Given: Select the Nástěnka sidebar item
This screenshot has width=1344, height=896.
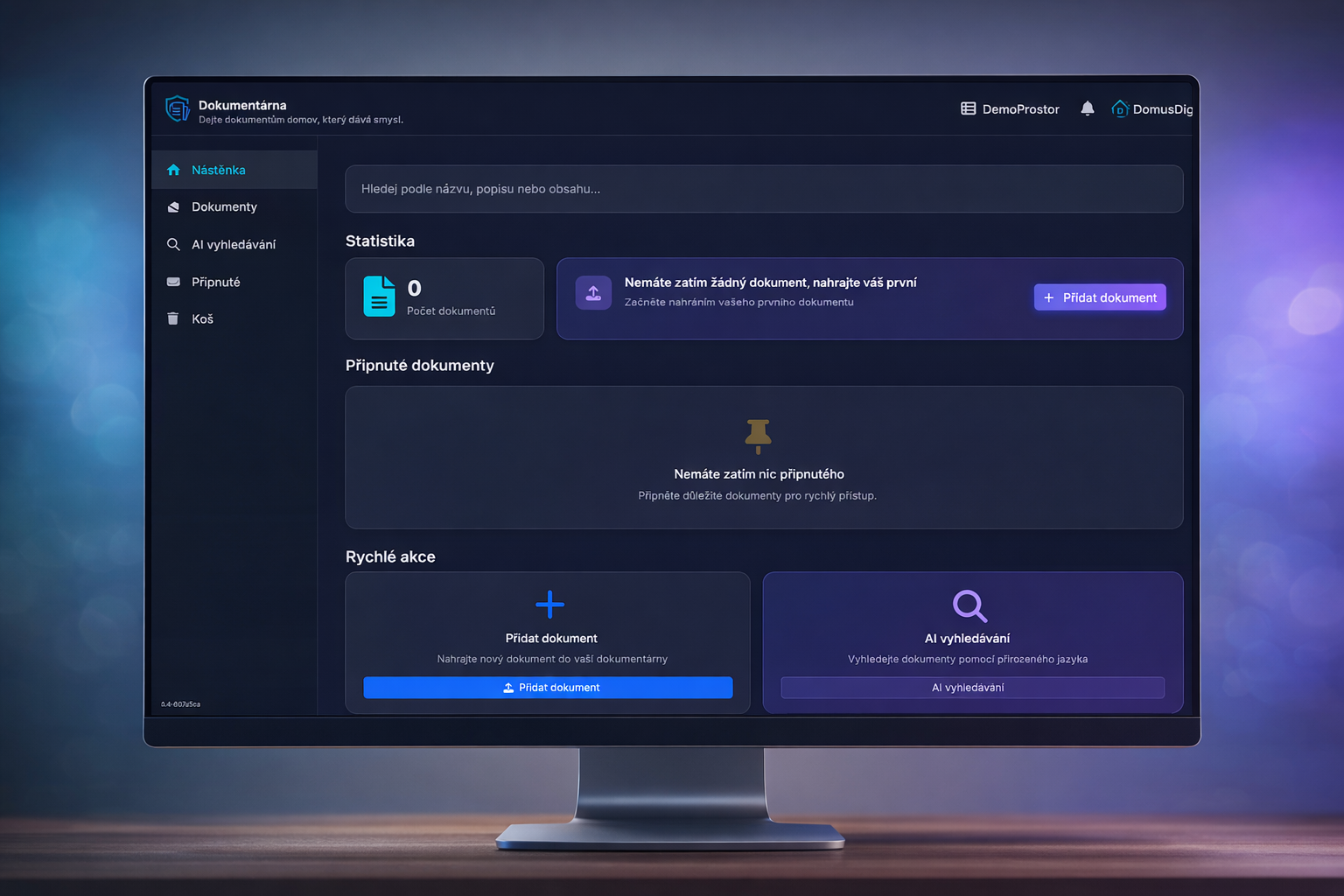Looking at the screenshot, I should click(219, 170).
